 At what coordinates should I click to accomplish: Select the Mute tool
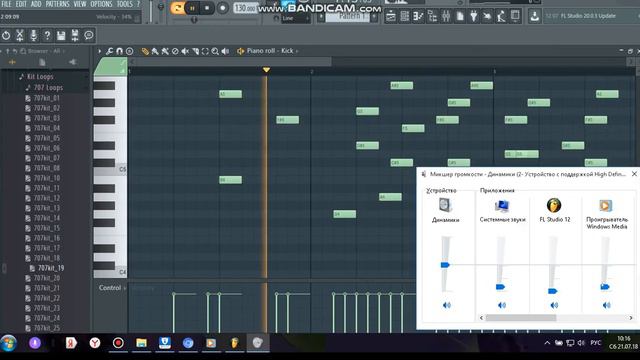[x=185, y=51]
